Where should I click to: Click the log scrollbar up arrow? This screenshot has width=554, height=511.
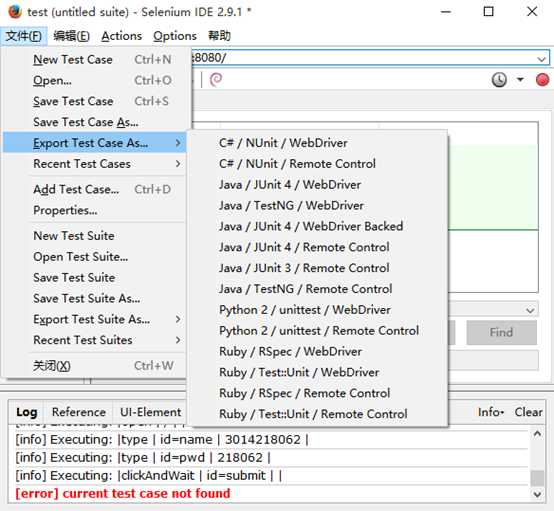537,434
